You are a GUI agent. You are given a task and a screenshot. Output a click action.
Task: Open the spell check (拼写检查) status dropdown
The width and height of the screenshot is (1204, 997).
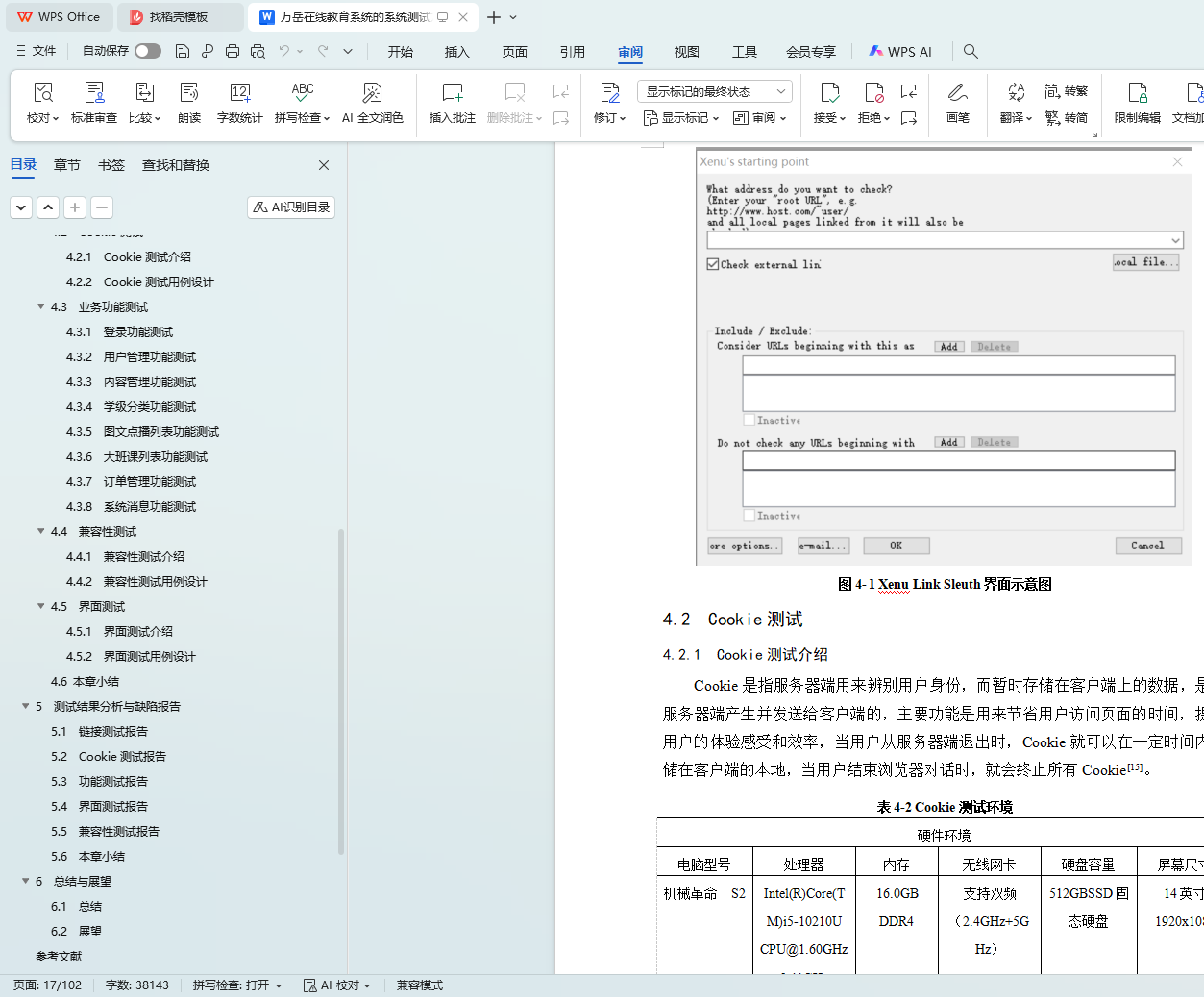(237, 985)
